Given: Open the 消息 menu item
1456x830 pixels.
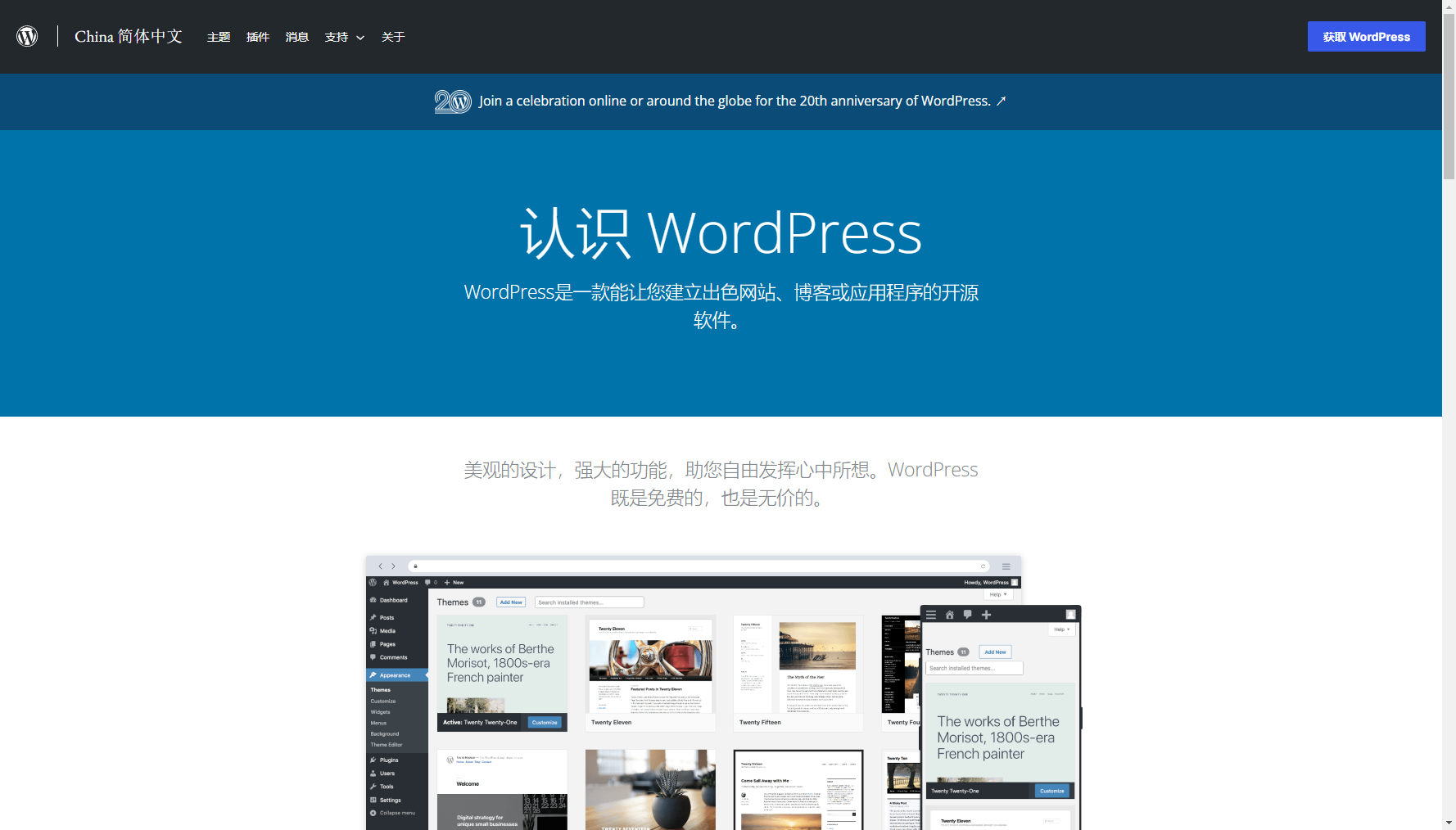Looking at the screenshot, I should (297, 37).
